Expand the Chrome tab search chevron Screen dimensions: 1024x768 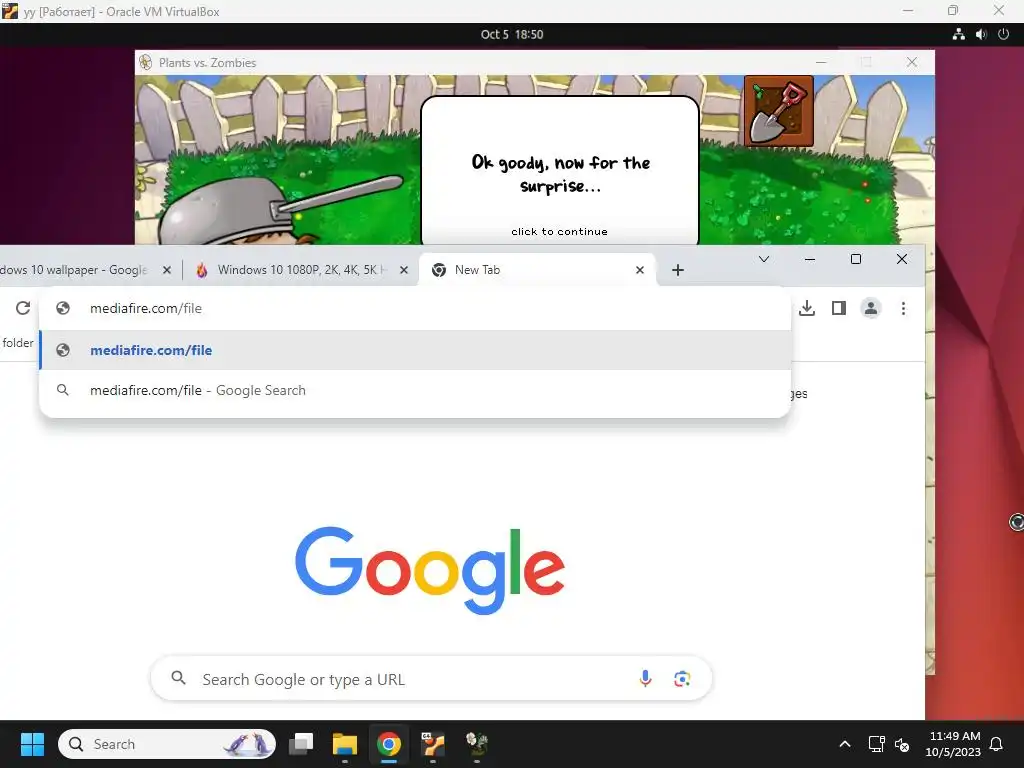point(764,259)
